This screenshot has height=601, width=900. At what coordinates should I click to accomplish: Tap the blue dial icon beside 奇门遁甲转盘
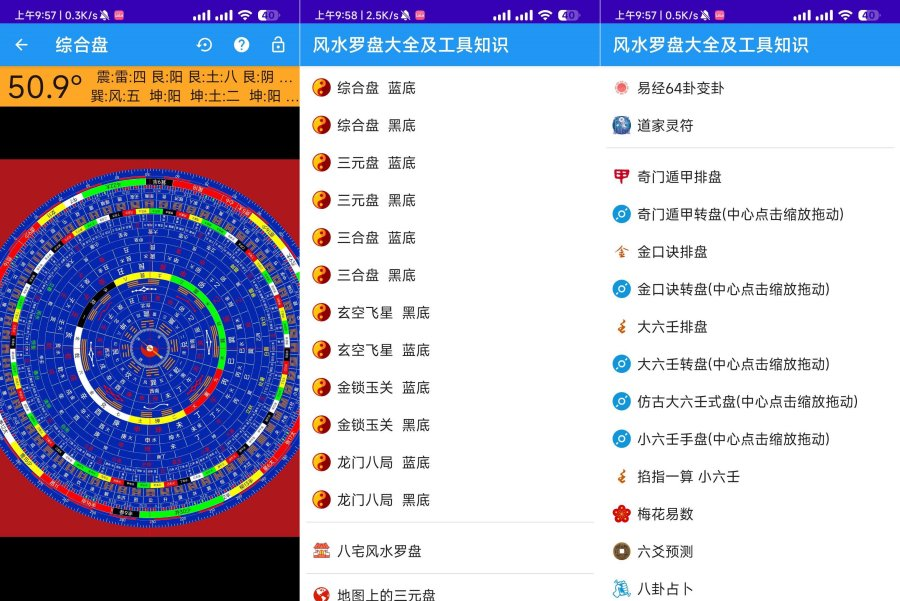621,214
